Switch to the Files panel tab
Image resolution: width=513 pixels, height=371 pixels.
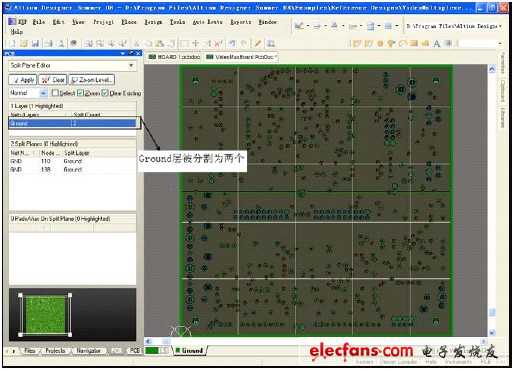[29, 351]
